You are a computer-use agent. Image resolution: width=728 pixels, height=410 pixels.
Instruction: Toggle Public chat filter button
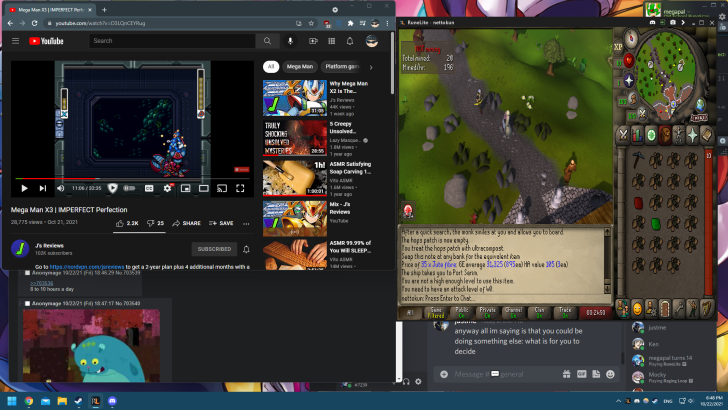click(462, 312)
